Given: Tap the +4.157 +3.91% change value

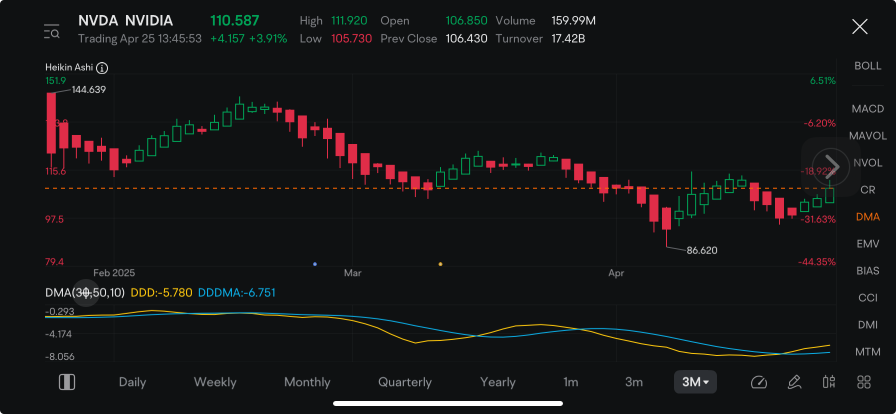Looking at the screenshot, I should tap(249, 39).
